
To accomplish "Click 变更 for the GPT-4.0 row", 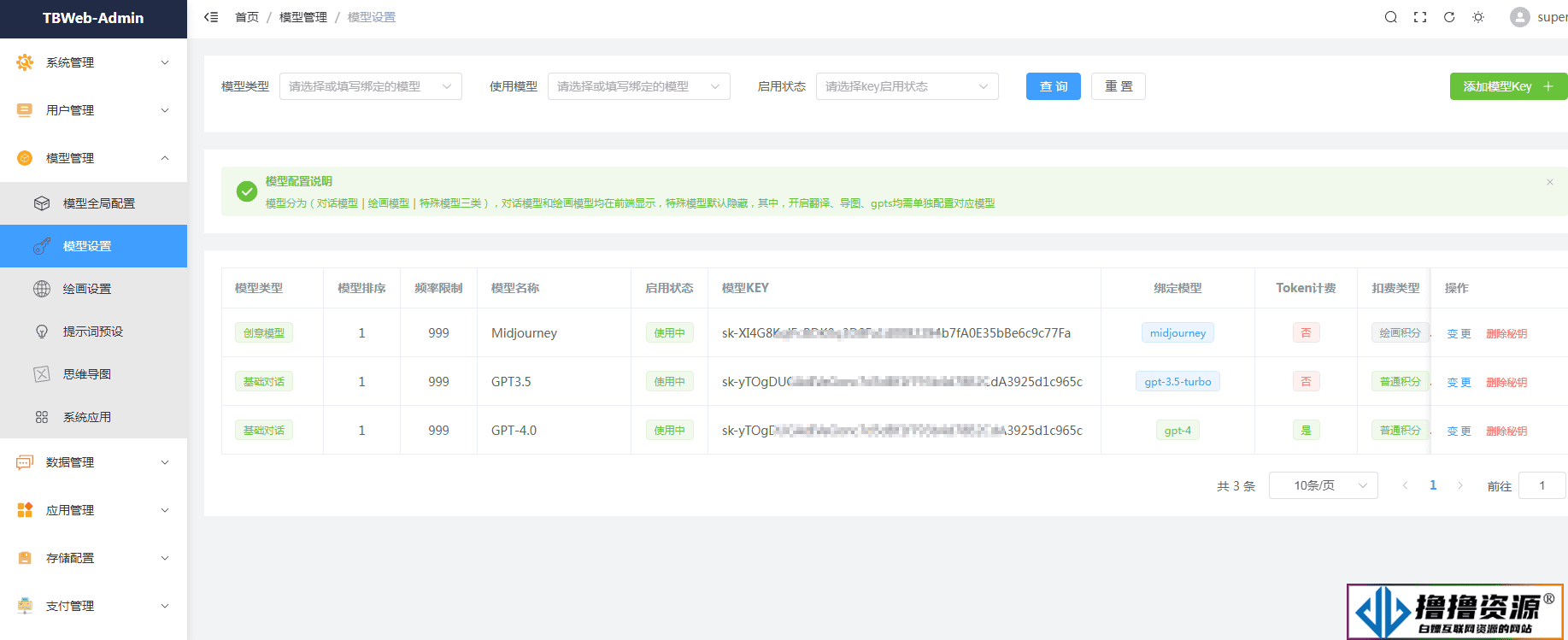I will (x=1459, y=431).
